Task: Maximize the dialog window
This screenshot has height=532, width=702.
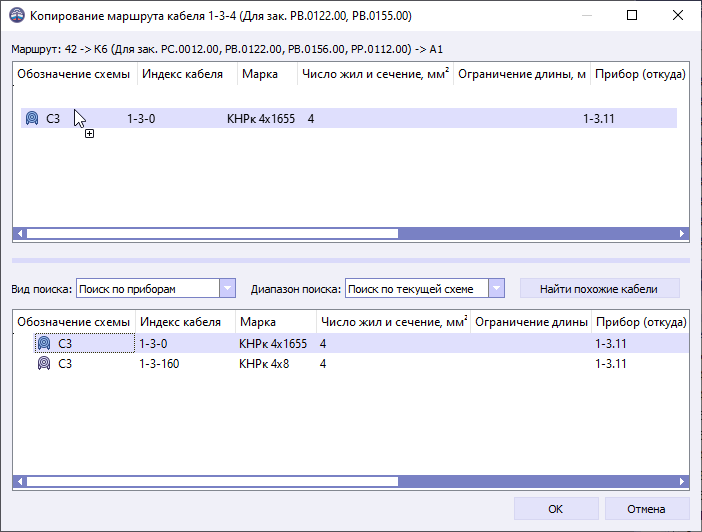Action: click(632, 15)
